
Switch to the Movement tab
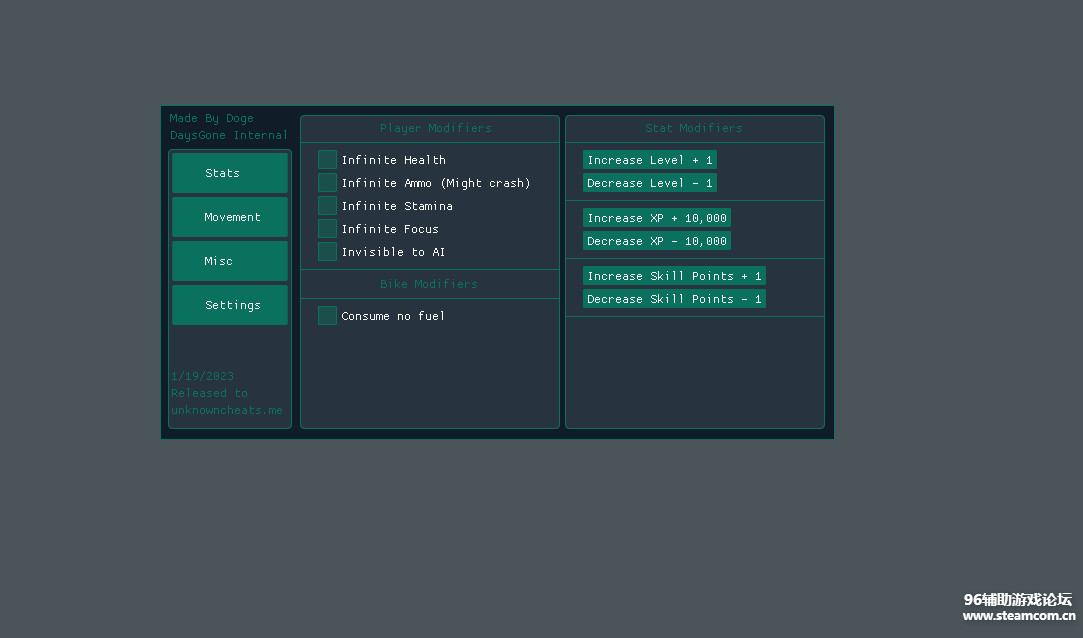pyautogui.click(x=229, y=217)
